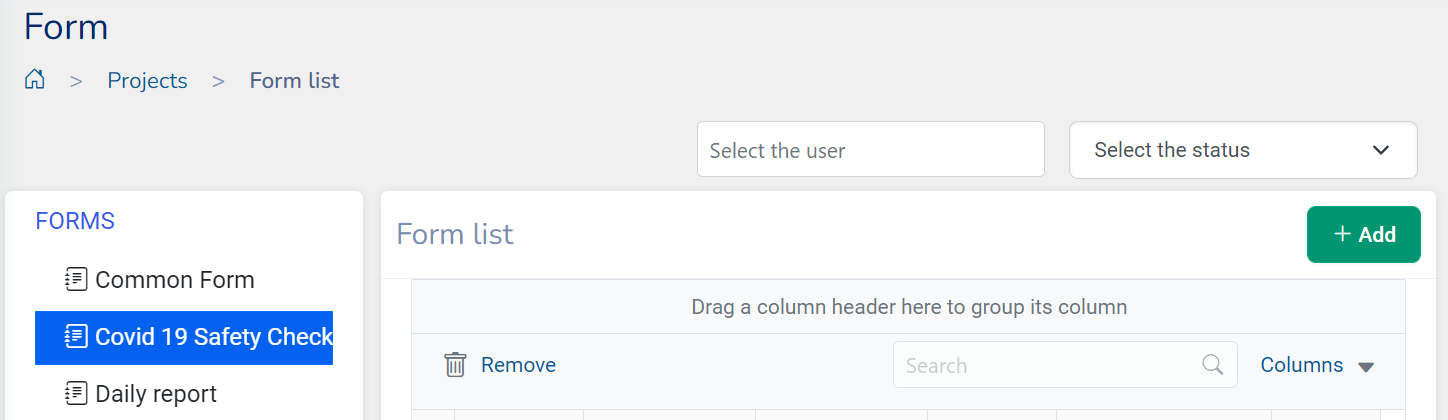The width and height of the screenshot is (1448, 420).
Task: Focus the Select the user field
Action: tap(870, 150)
